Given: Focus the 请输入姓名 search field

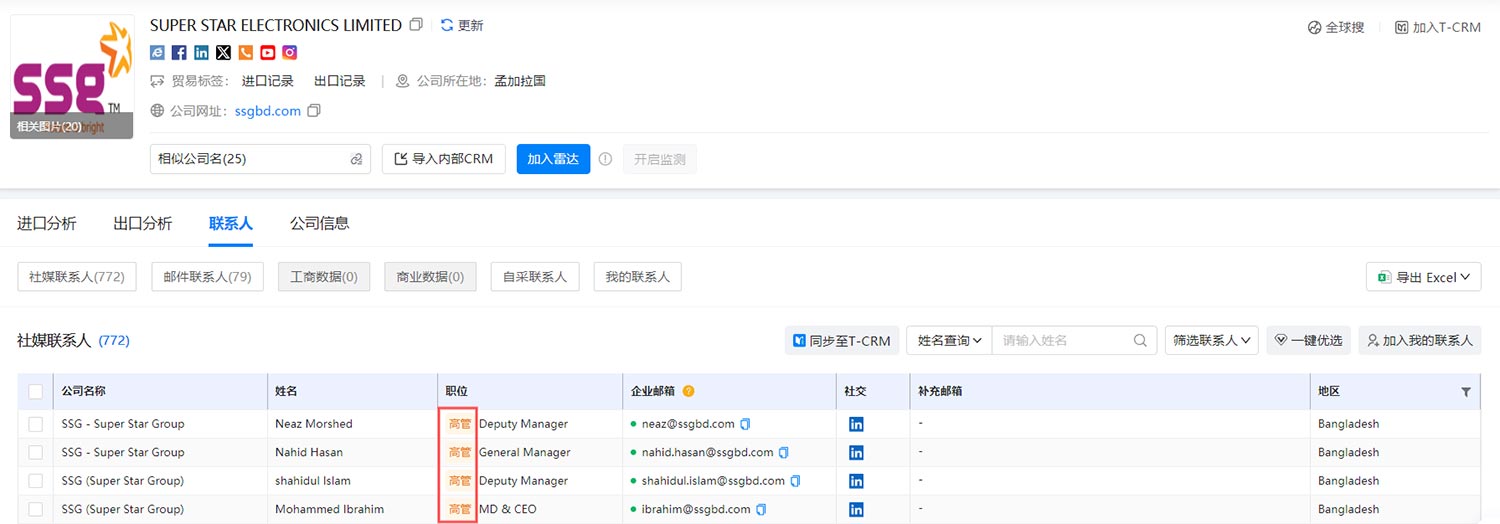Looking at the screenshot, I should coord(1064,340).
